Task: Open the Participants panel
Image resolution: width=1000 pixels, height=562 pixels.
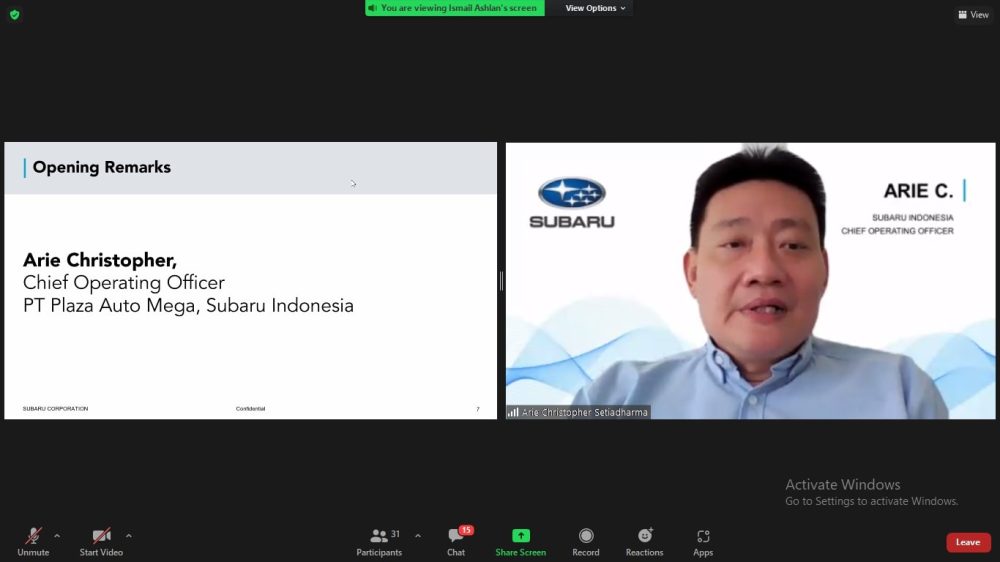Action: coord(379,536)
